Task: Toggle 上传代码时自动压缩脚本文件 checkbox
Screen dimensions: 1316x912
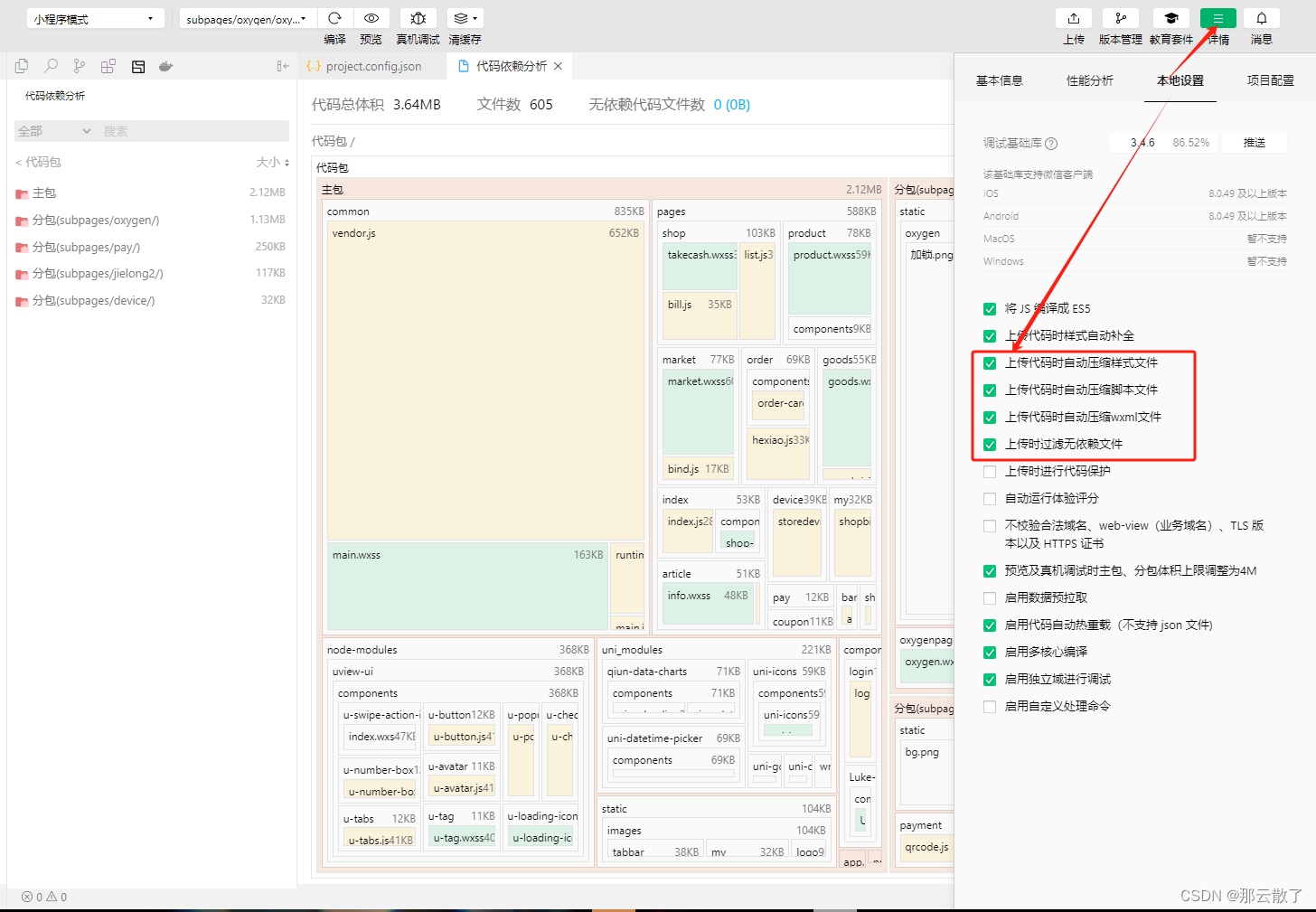Action: tap(990, 390)
